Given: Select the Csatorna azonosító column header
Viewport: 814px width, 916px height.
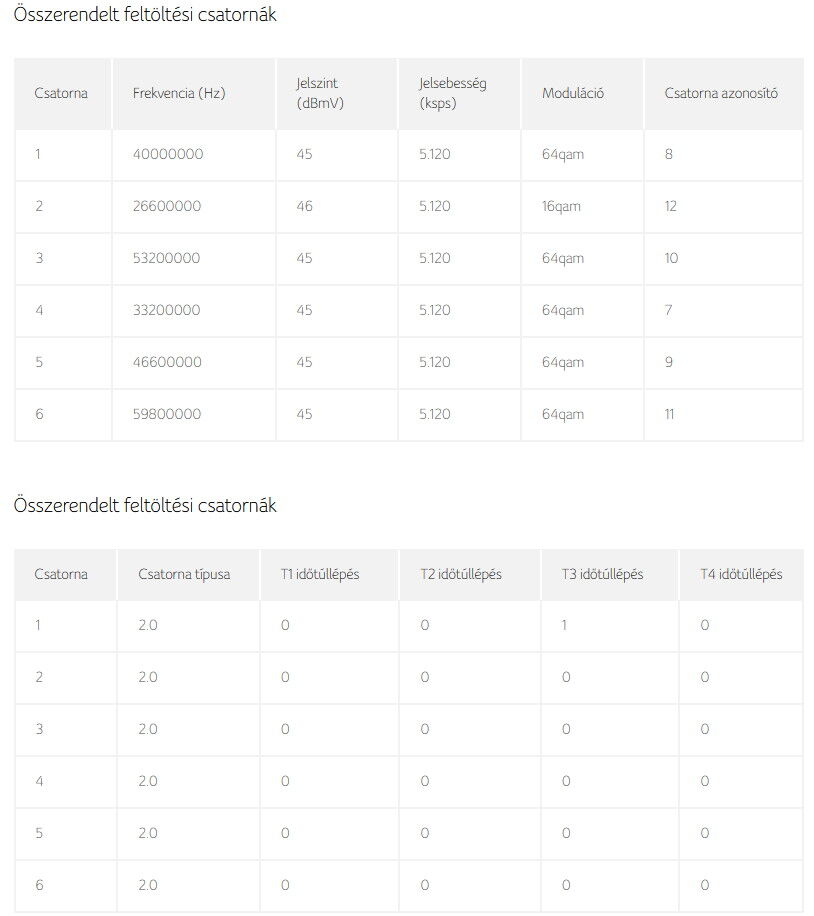Looking at the screenshot, I should pos(721,93).
